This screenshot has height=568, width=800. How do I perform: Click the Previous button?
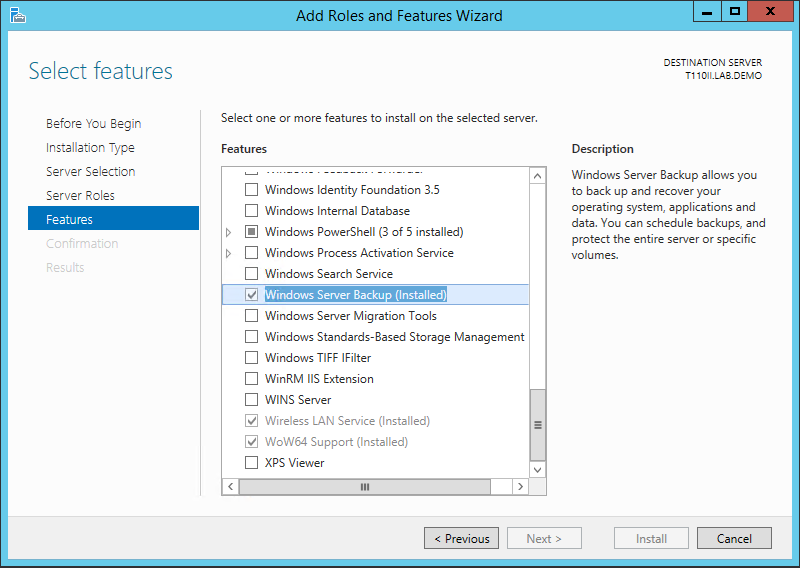(461, 539)
